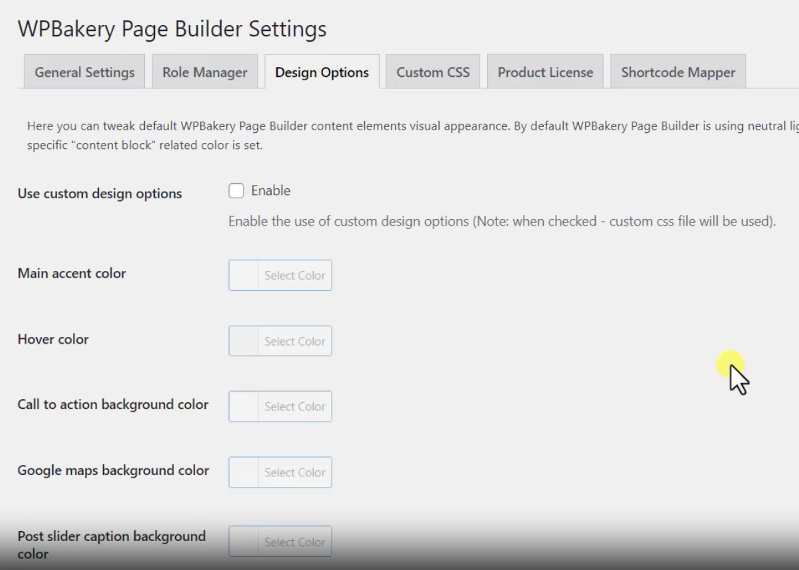Click the "WPBakery Page Builder Settings" heading
The image size is (799, 570).
click(x=172, y=29)
